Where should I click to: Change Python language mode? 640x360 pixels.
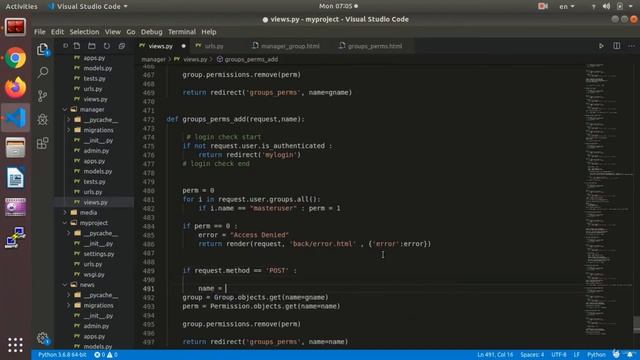[x=596, y=355]
